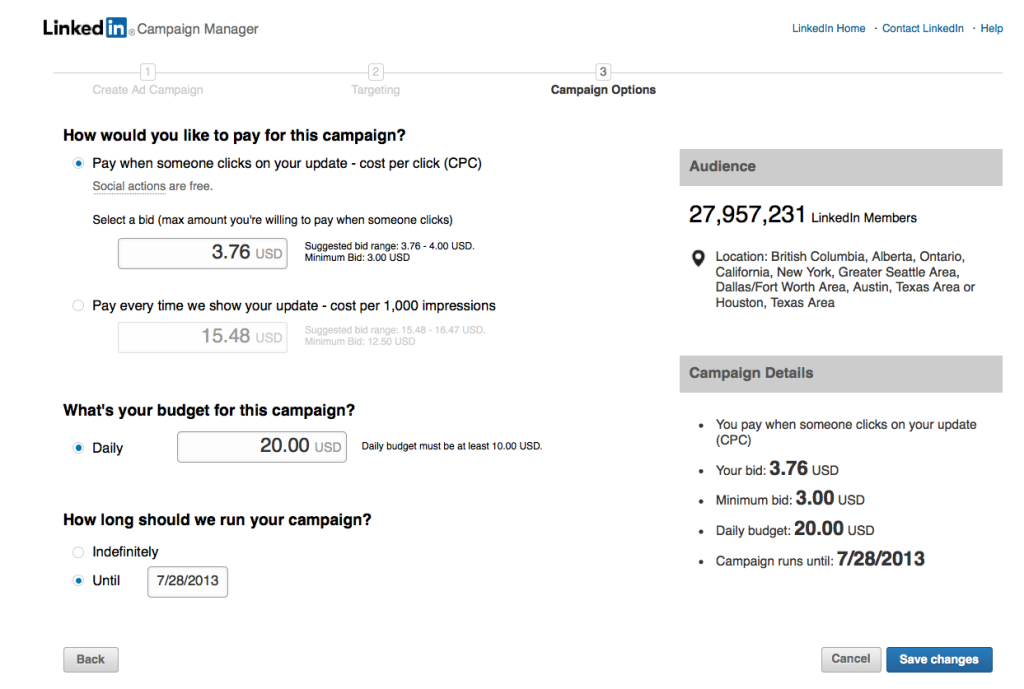The height and width of the screenshot is (689, 1024).
Task: Click step 2 Targeting number box
Action: click(x=376, y=72)
